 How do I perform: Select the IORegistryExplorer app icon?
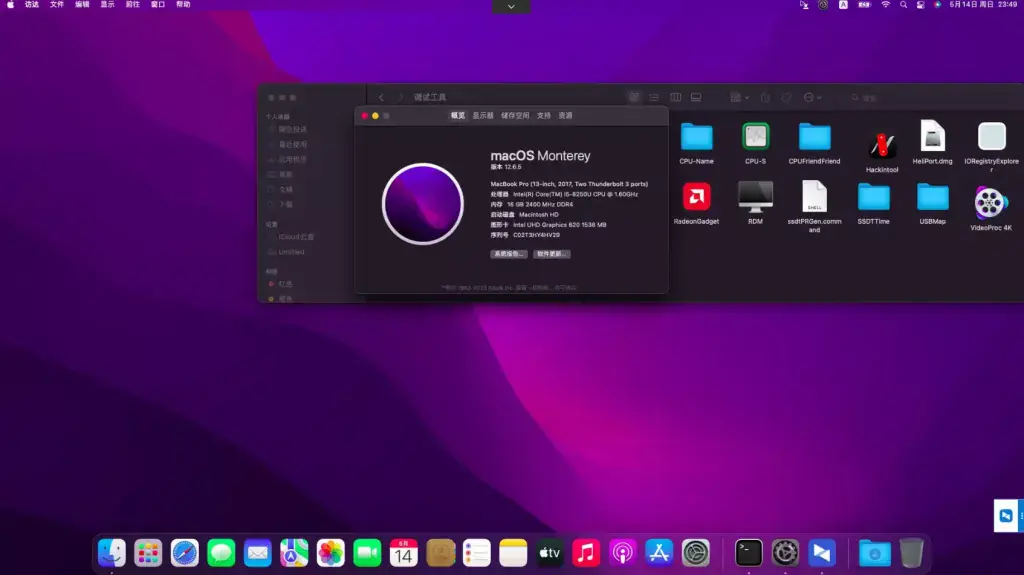click(991, 137)
